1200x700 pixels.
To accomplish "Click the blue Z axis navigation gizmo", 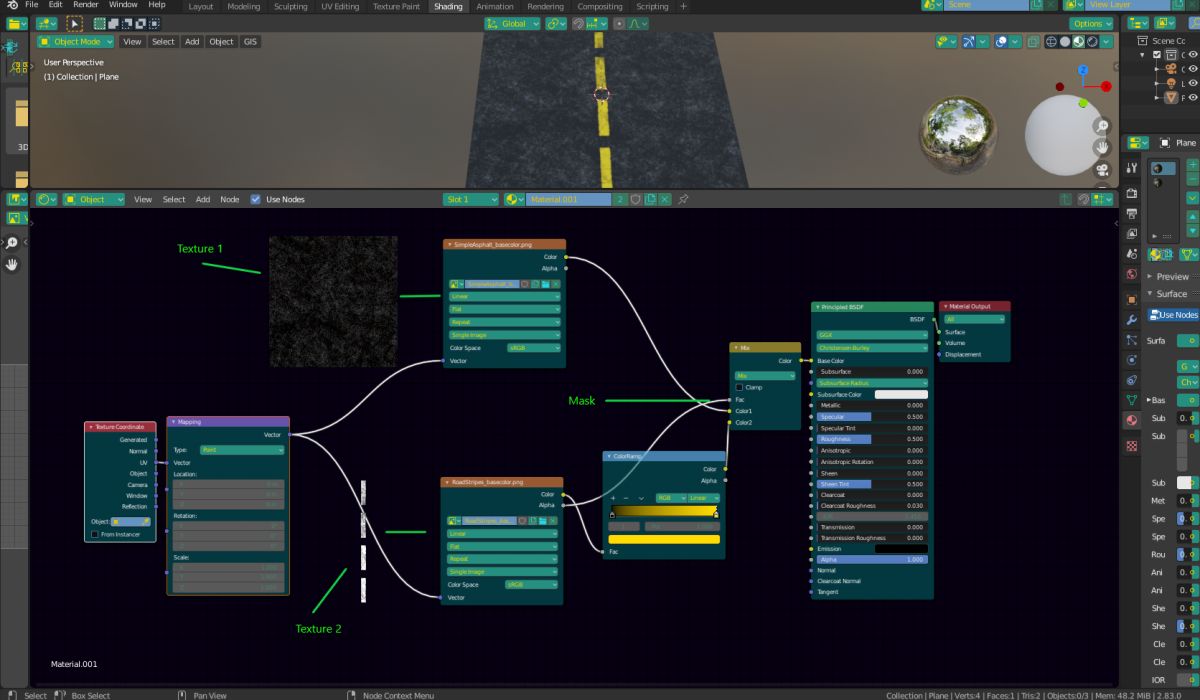I will (x=1083, y=71).
